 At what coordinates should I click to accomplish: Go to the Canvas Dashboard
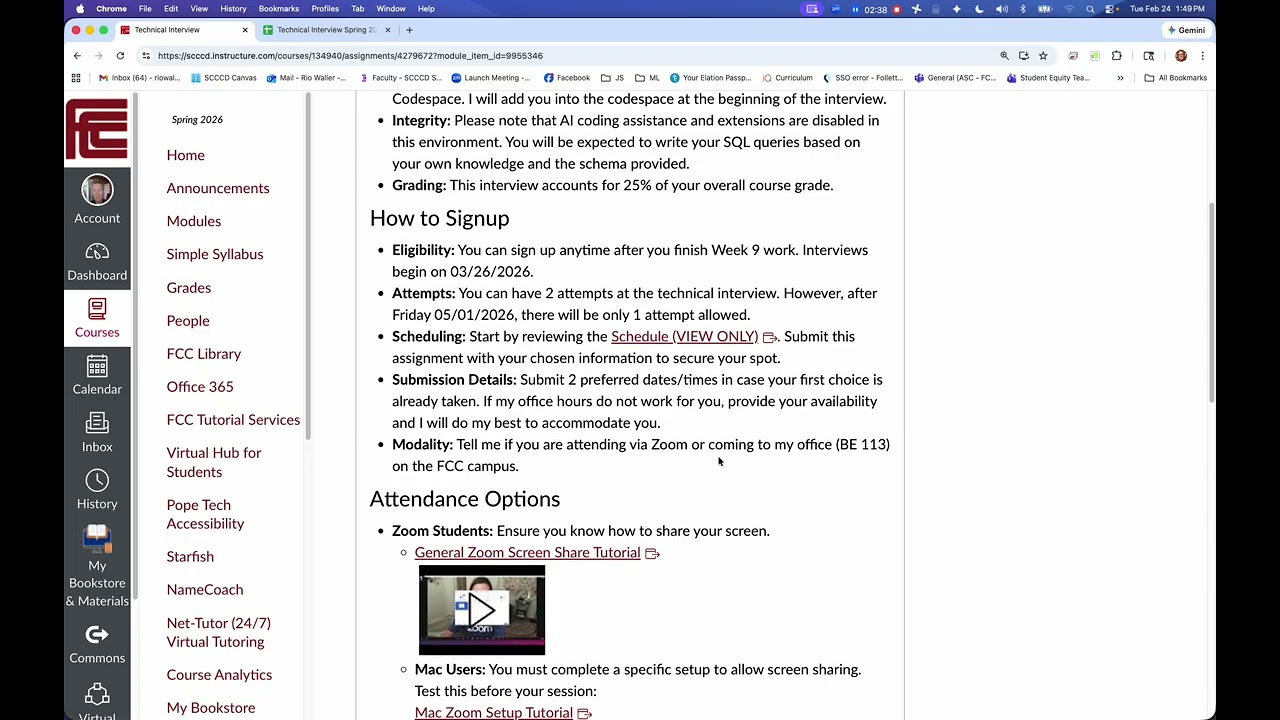coord(97,262)
